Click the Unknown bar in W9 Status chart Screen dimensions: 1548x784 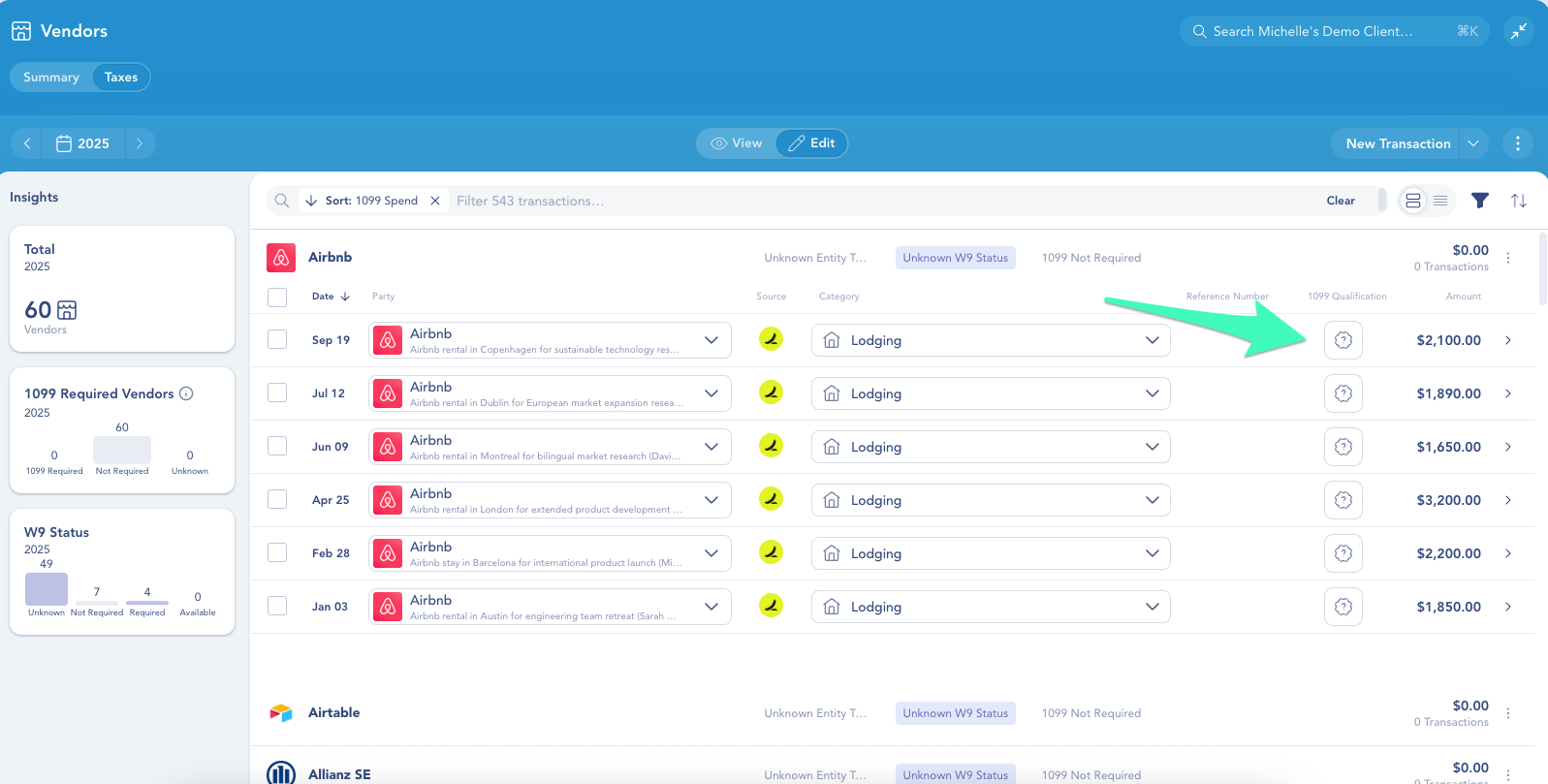(47, 589)
